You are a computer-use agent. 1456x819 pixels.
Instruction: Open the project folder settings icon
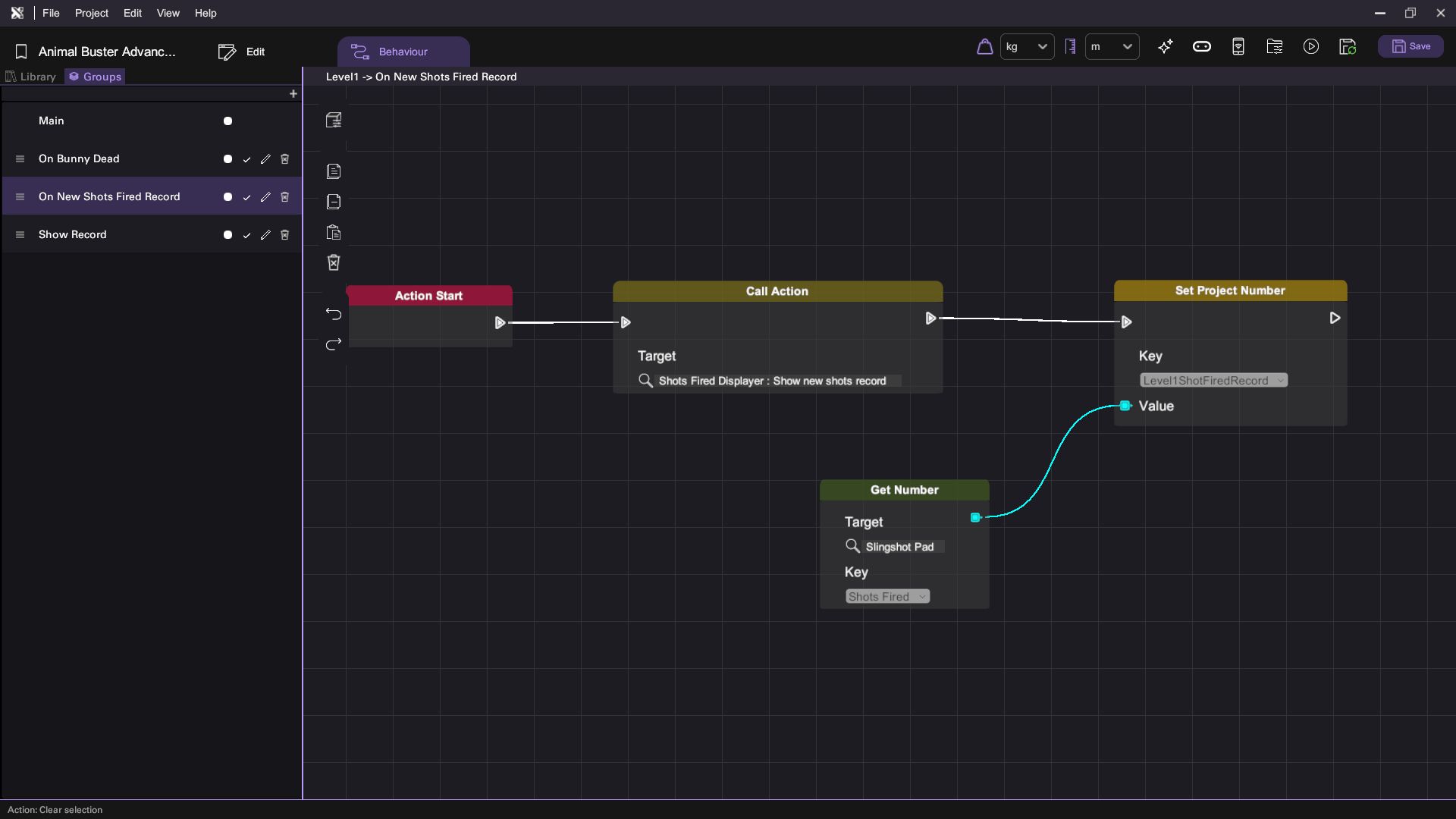1275,47
